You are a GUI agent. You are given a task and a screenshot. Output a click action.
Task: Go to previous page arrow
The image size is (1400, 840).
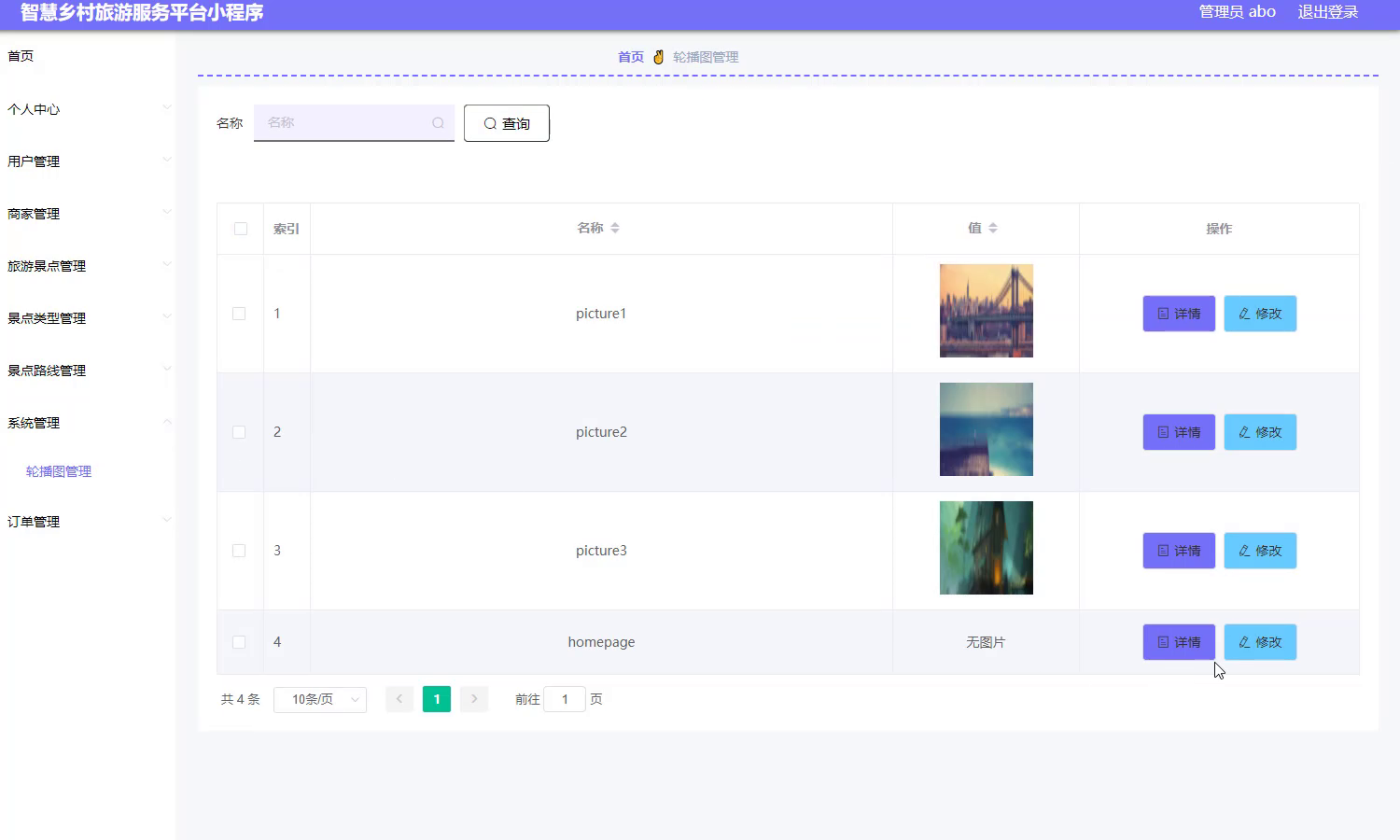click(x=399, y=699)
